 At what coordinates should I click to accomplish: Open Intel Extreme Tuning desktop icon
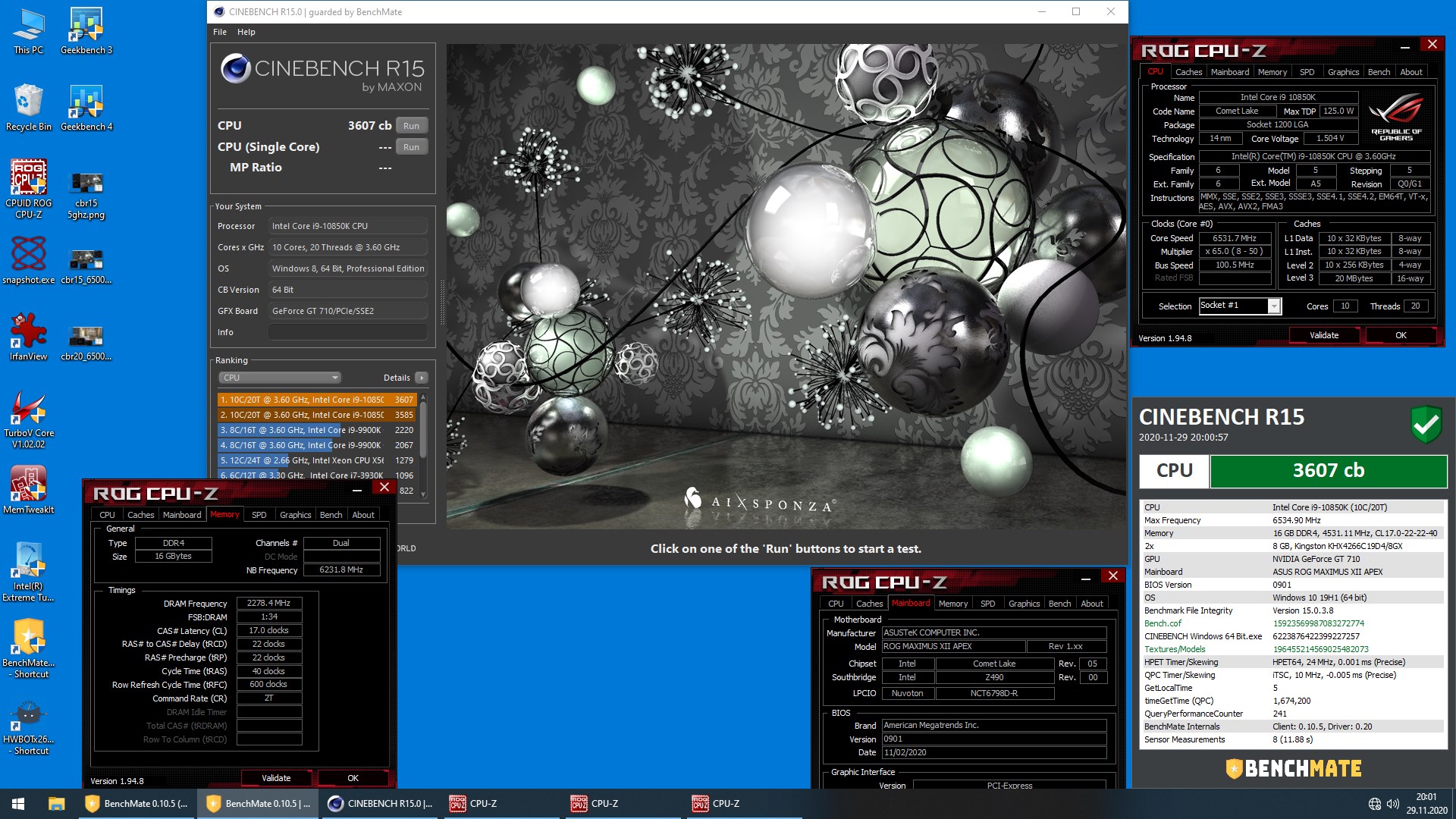[28, 573]
